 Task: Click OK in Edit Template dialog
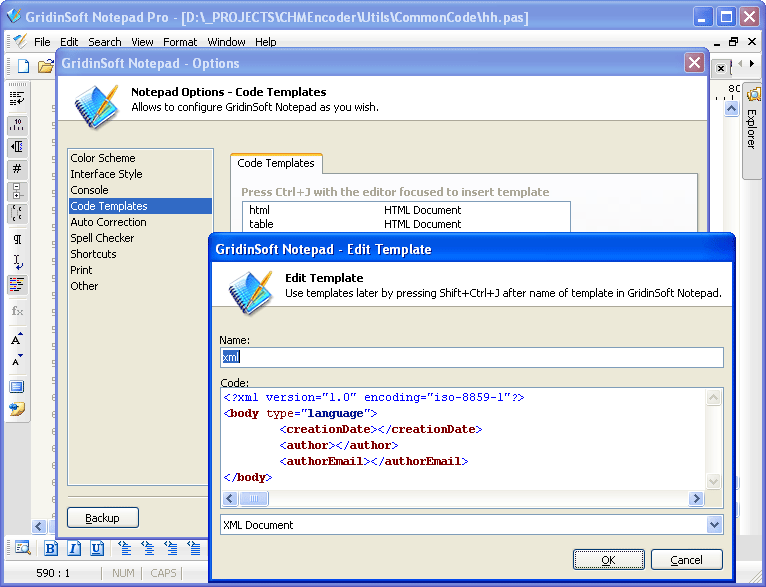(x=608, y=560)
